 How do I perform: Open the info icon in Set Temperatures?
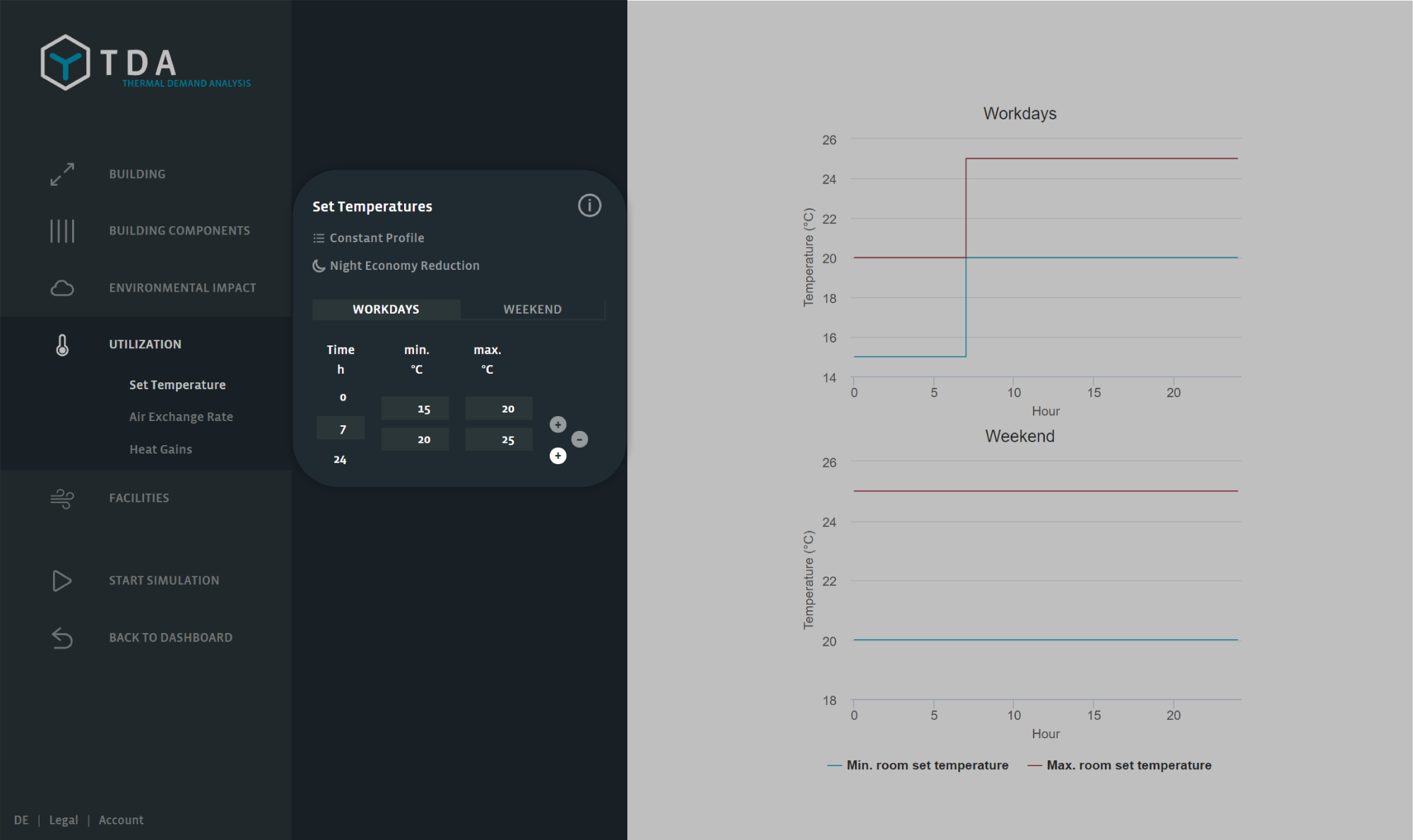tap(589, 206)
